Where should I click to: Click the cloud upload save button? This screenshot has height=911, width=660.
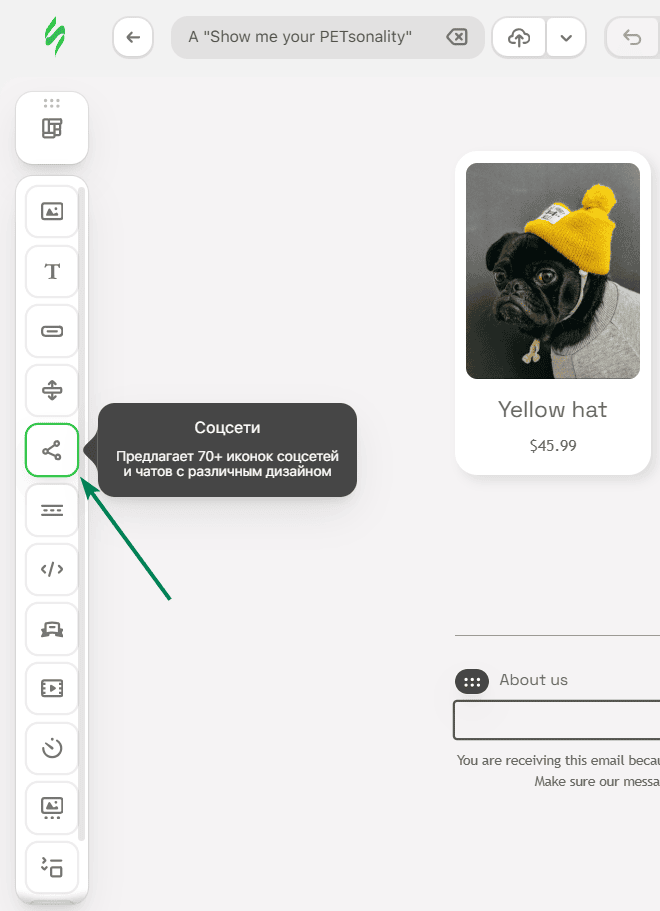518,38
